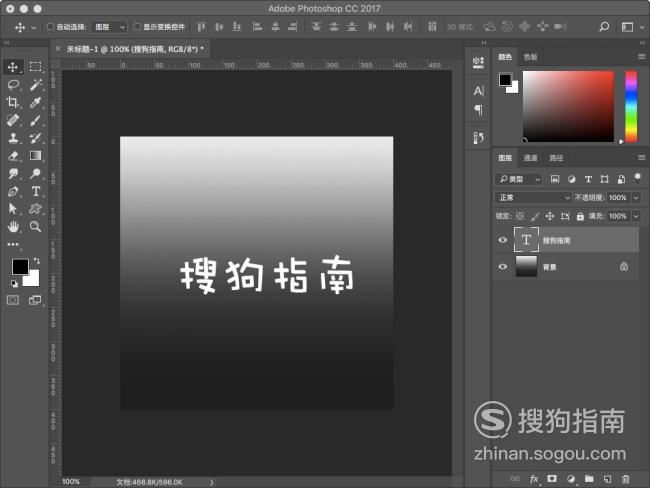Switch to the 路径 Paths tab
The width and height of the screenshot is (650, 488).
click(x=556, y=158)
